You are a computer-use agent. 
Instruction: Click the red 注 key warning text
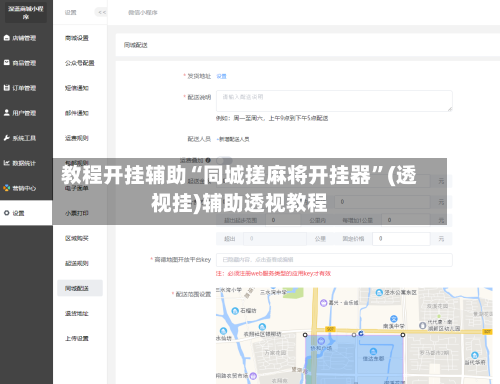(x=273, y=274)
